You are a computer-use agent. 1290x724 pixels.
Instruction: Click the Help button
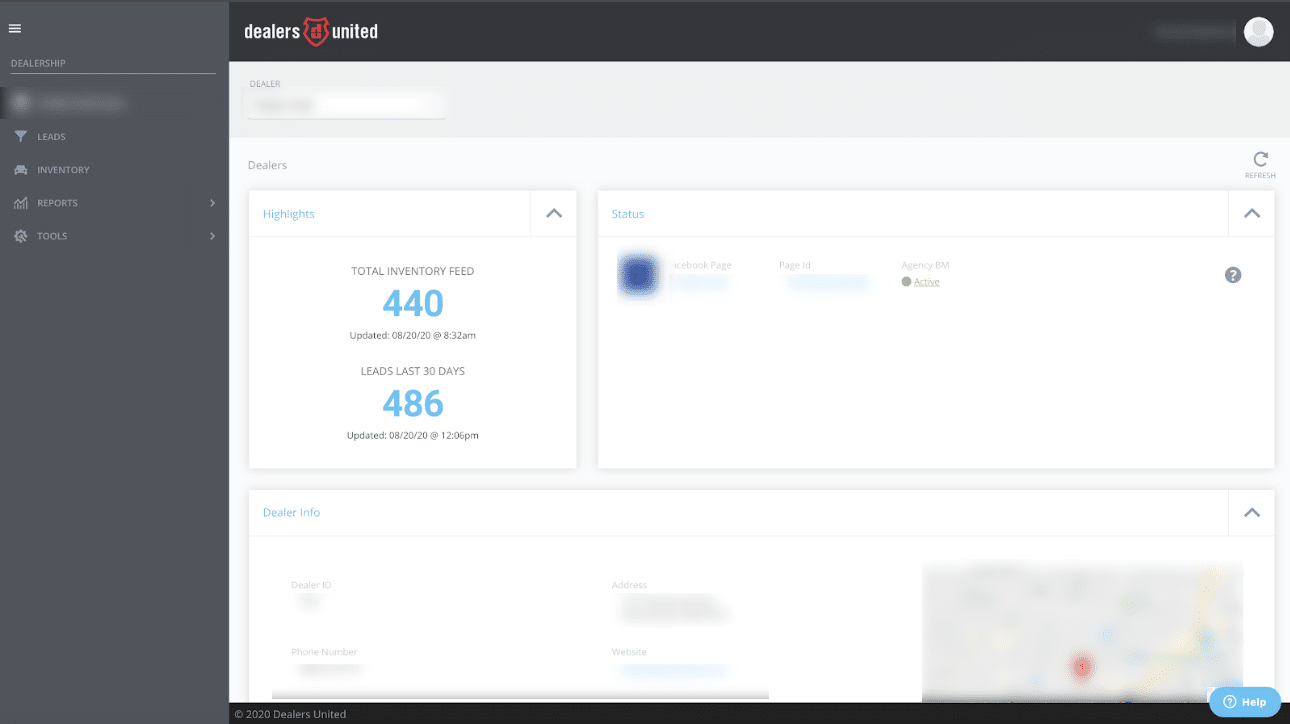click(x=1244, y=702)
